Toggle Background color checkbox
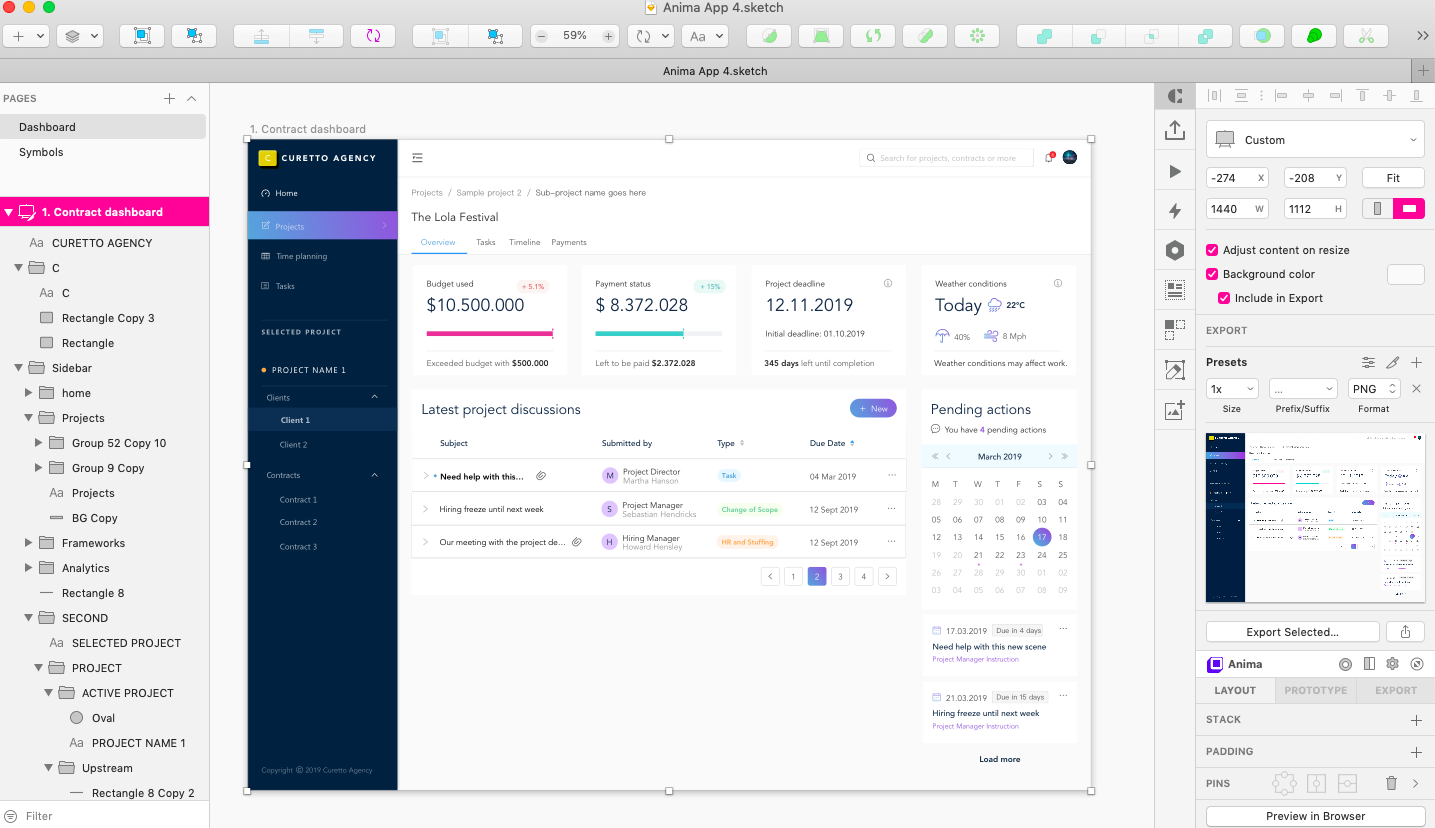This screenshot has height=828, width=1435. tap(1213, 274)
